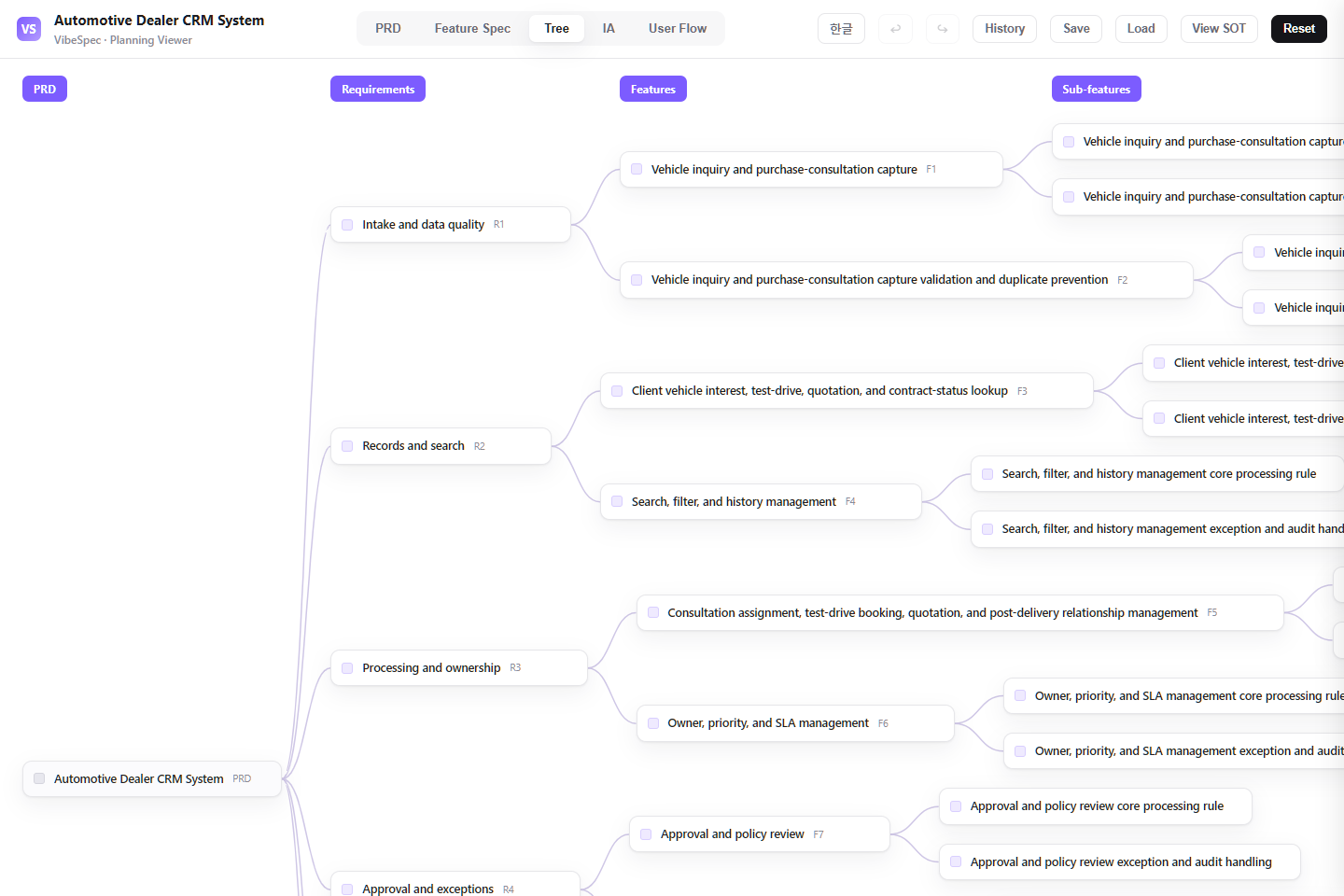
Task: Switch language with the 한글 button
Action: pyautogui.click(x=841, y=29)
